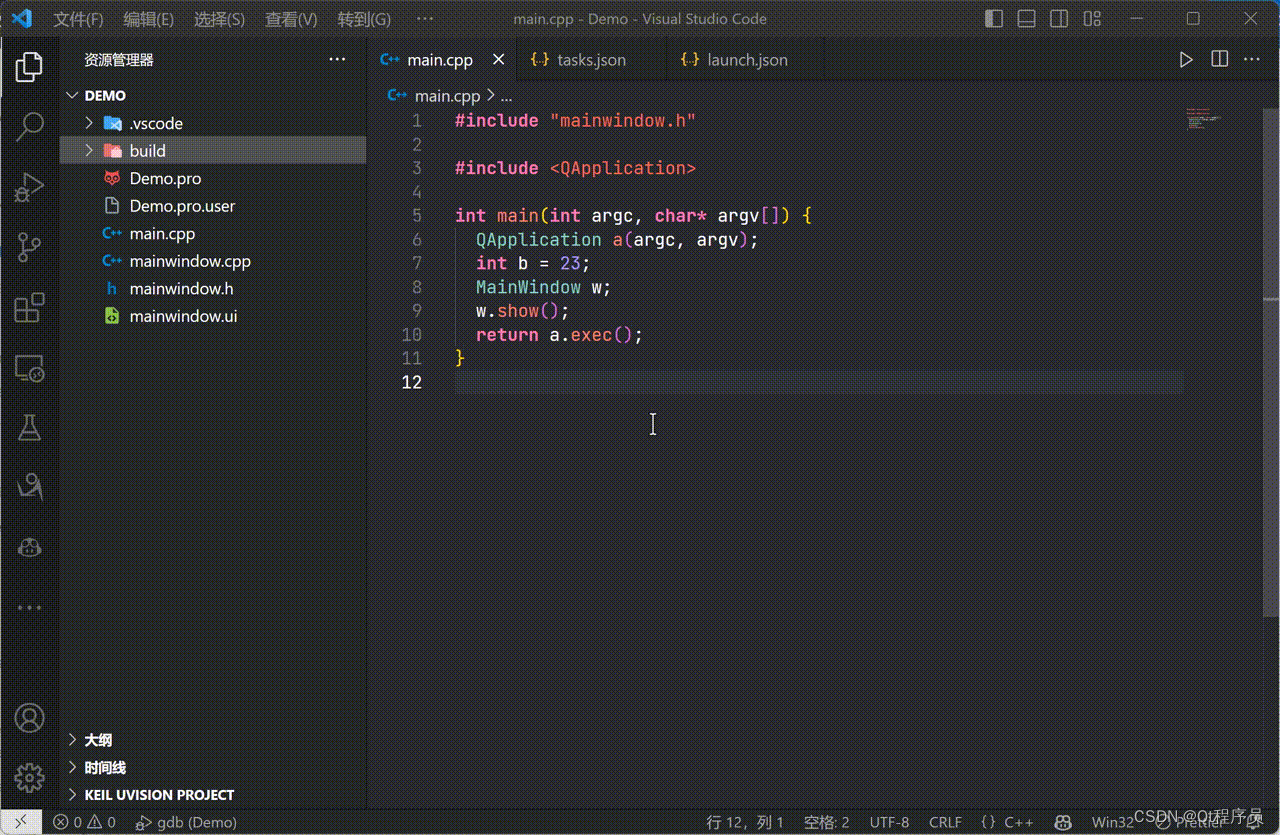Screen dimensions: 1280x835
Task: Open the Extensions view
Action: point(29,308)
